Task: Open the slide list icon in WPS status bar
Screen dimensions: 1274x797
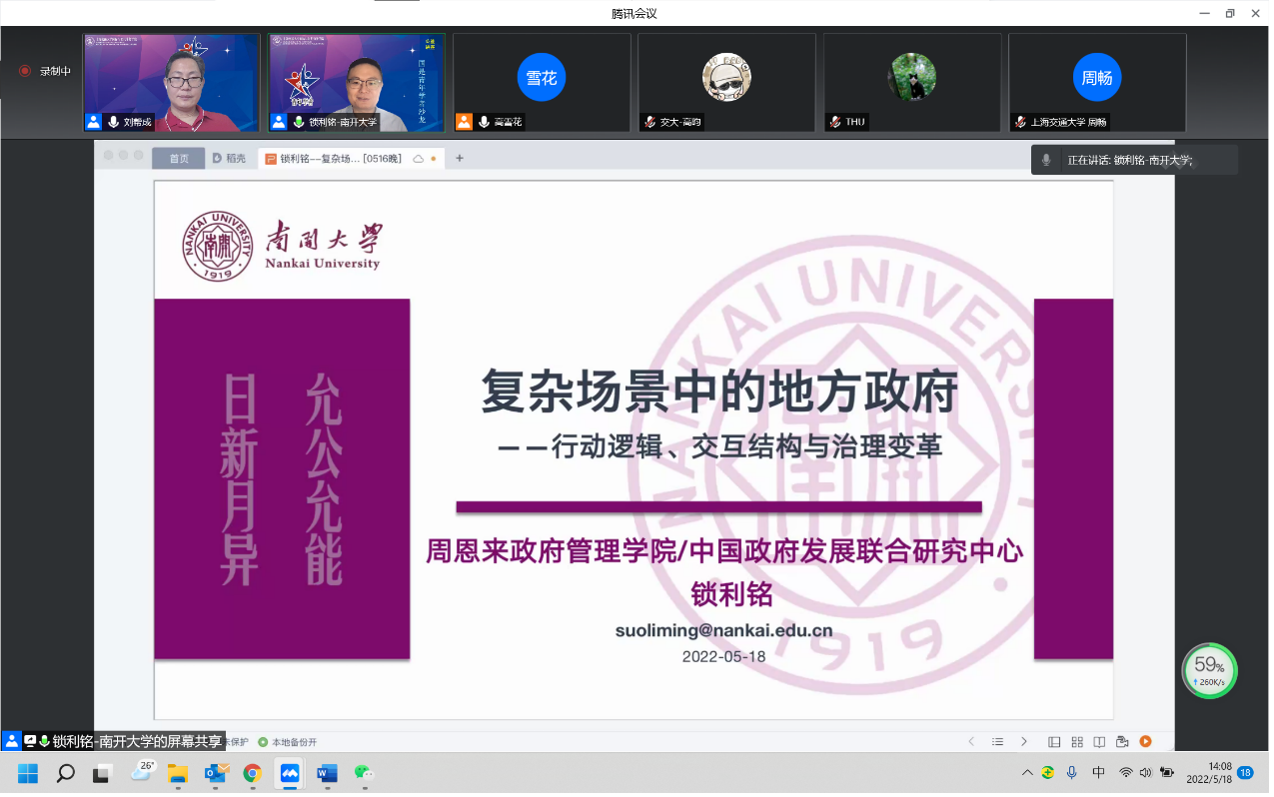Action: coord(997,742)
